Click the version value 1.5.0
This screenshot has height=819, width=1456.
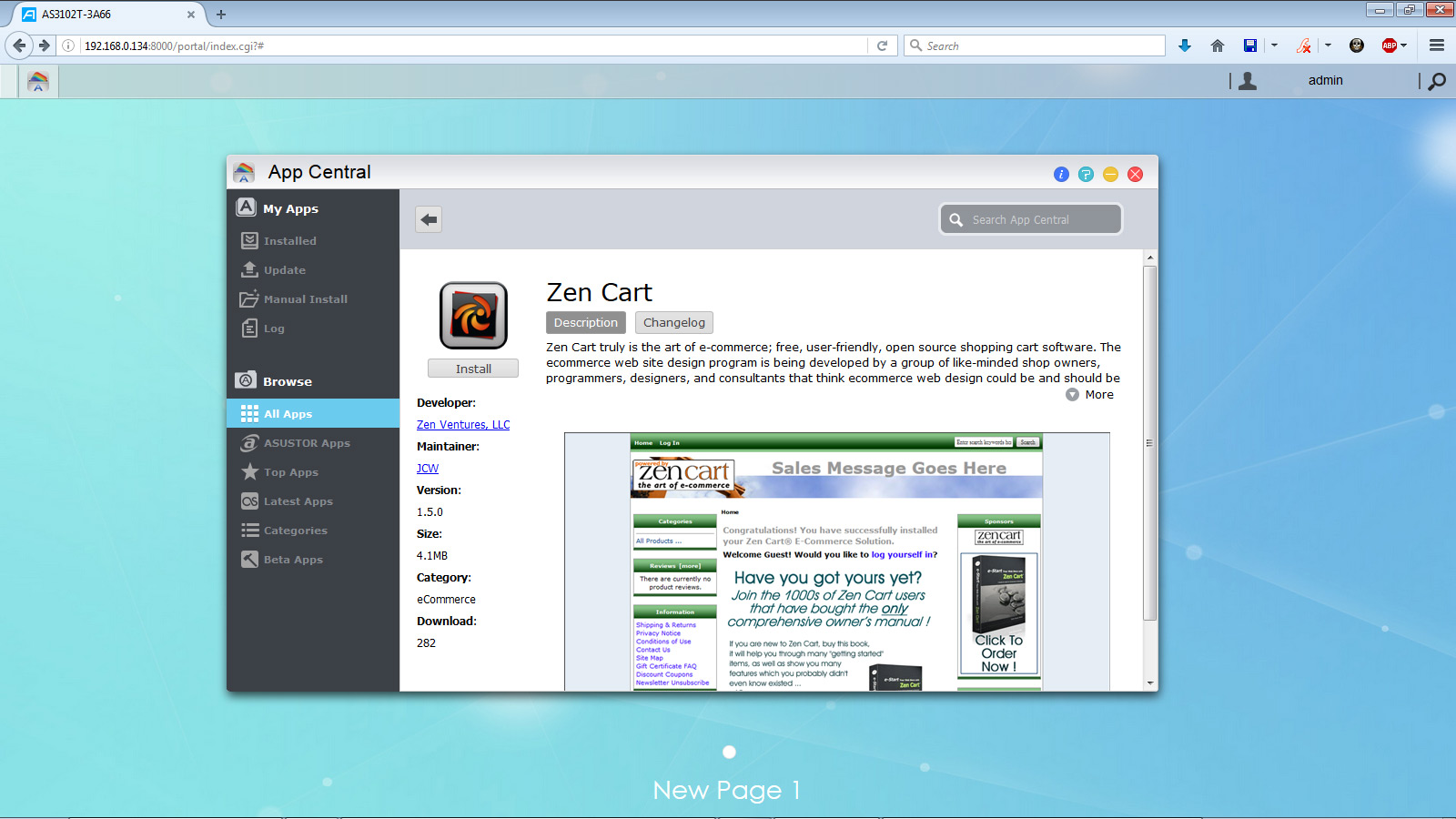click(x=430, y=512)
